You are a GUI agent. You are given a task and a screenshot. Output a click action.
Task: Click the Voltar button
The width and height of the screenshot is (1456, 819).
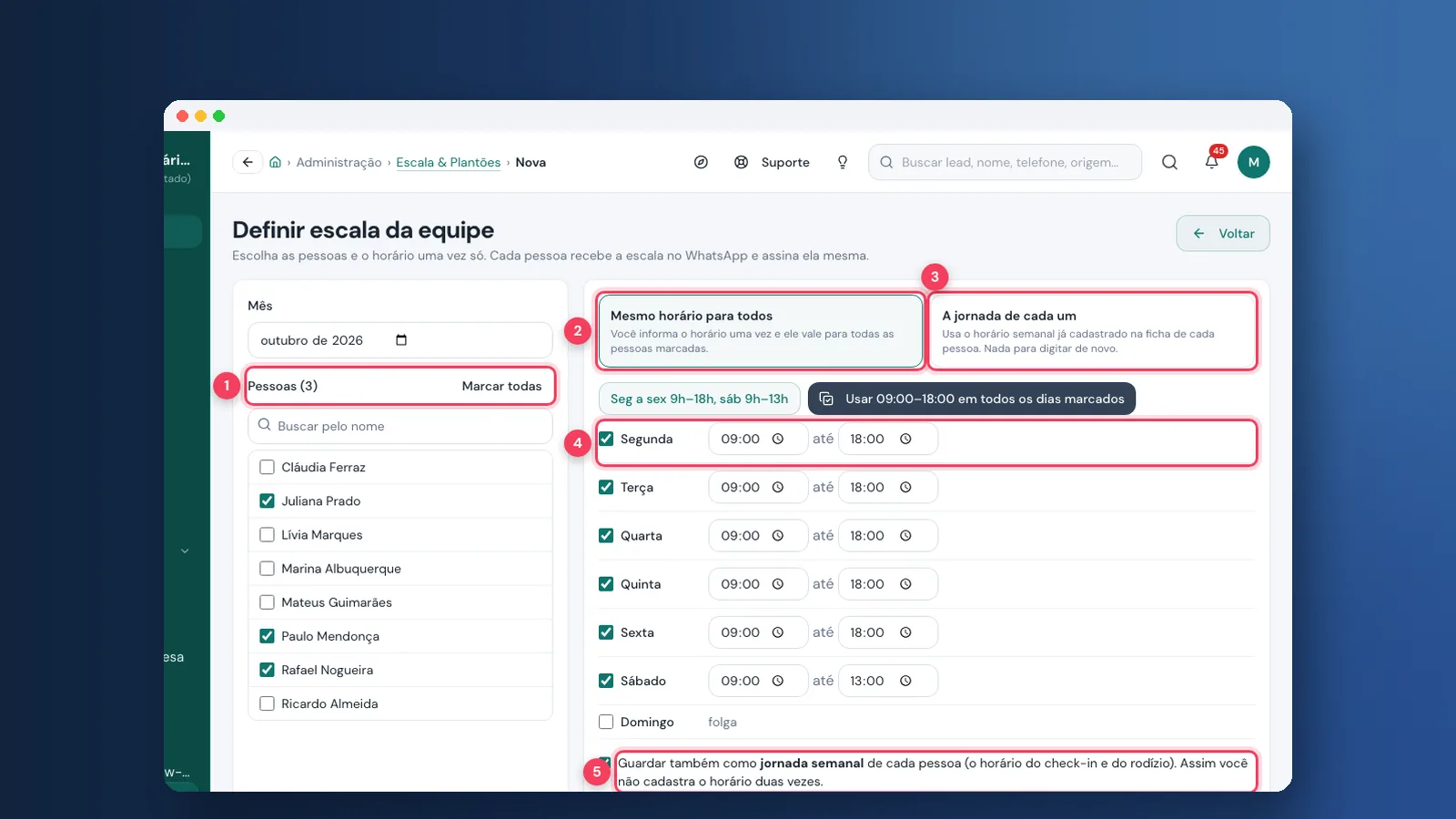(1223, 233)
